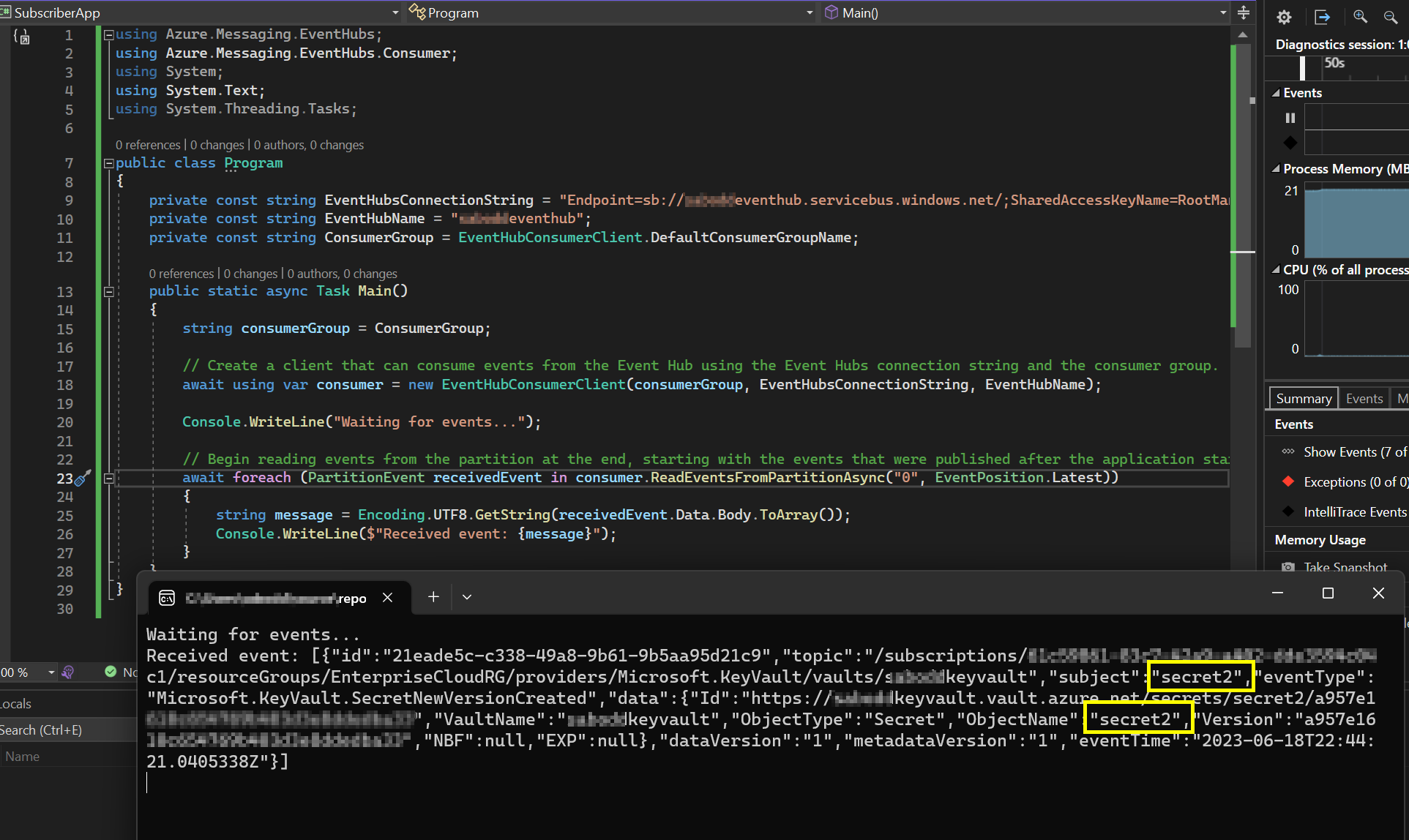Screen dimensions: 1409x840
Task: Click the Show Events link
Action: 1352,451
